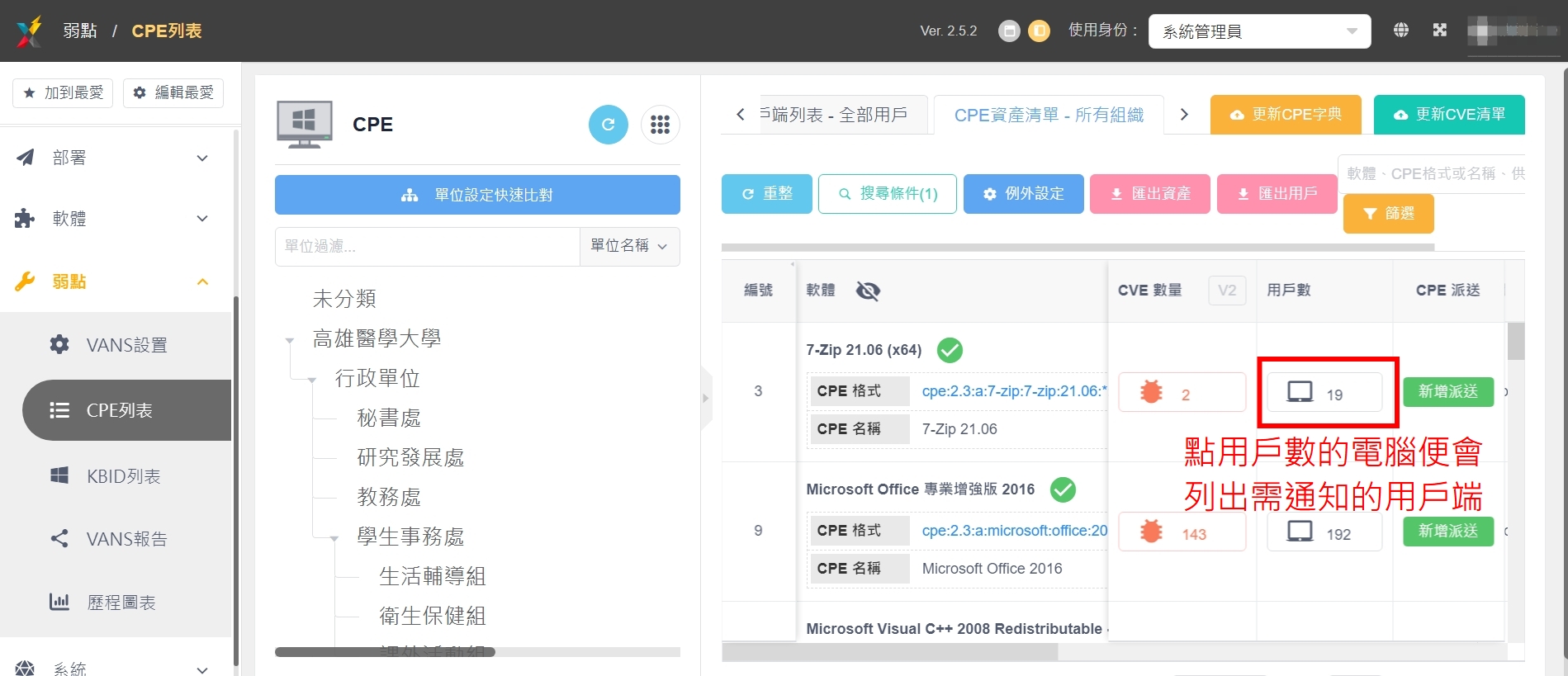Collapse the 行政單位 tree node
Image resolution: width=1568 pixels, height=676 pixels.
point(311,380)
